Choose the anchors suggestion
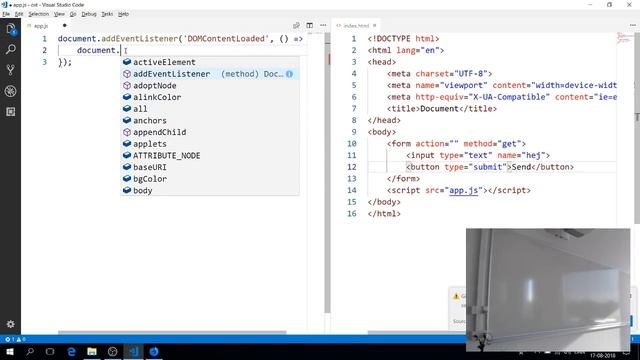 tap(210, 120)
